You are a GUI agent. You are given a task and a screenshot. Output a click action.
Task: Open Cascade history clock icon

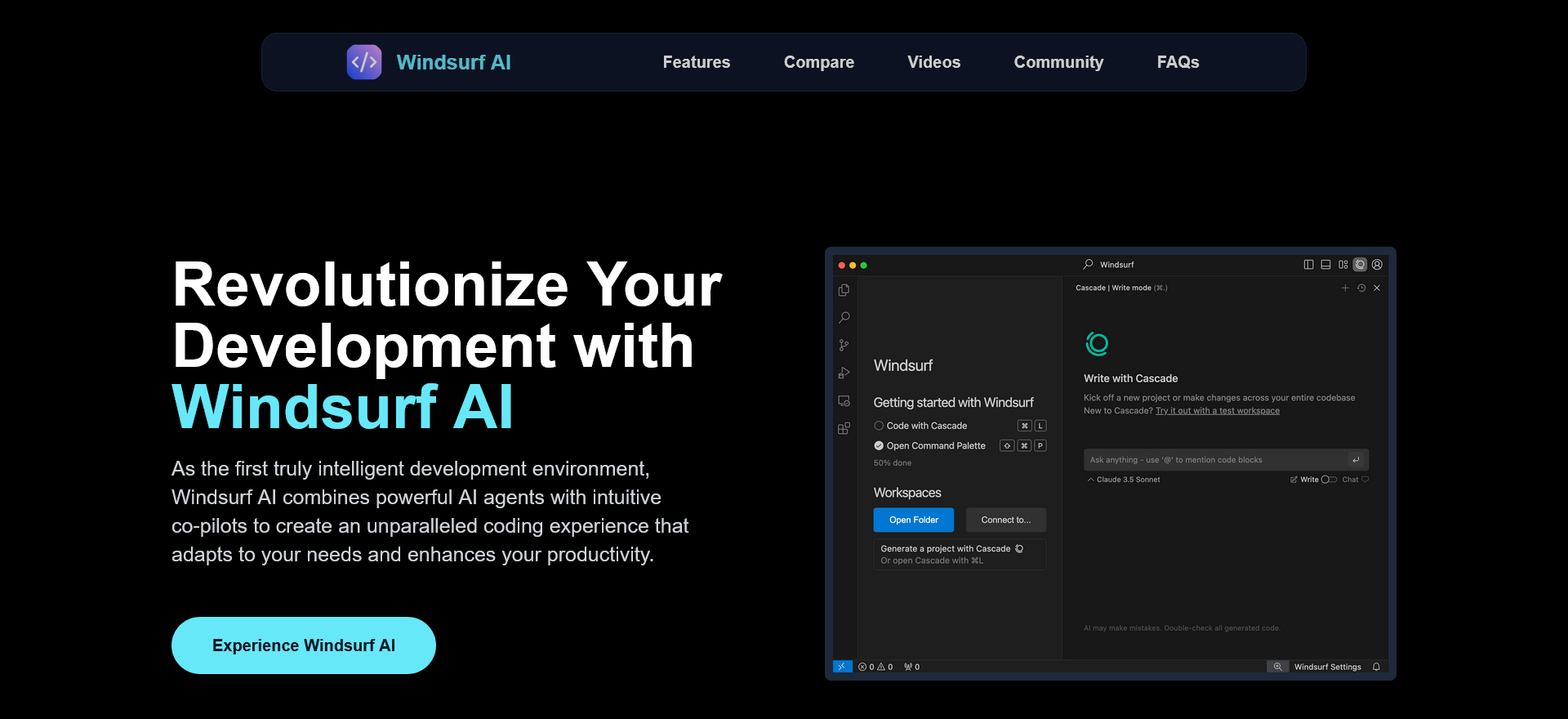click(1361, 288)
